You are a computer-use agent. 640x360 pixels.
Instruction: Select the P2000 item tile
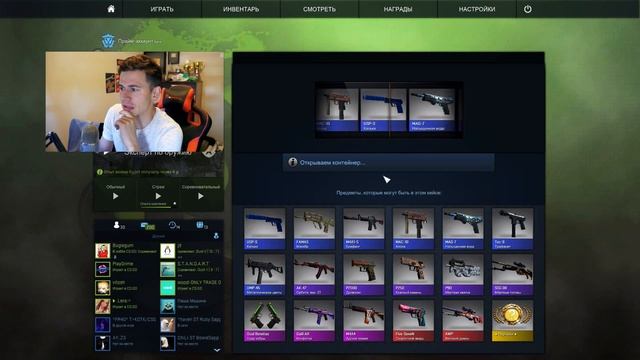364,275
